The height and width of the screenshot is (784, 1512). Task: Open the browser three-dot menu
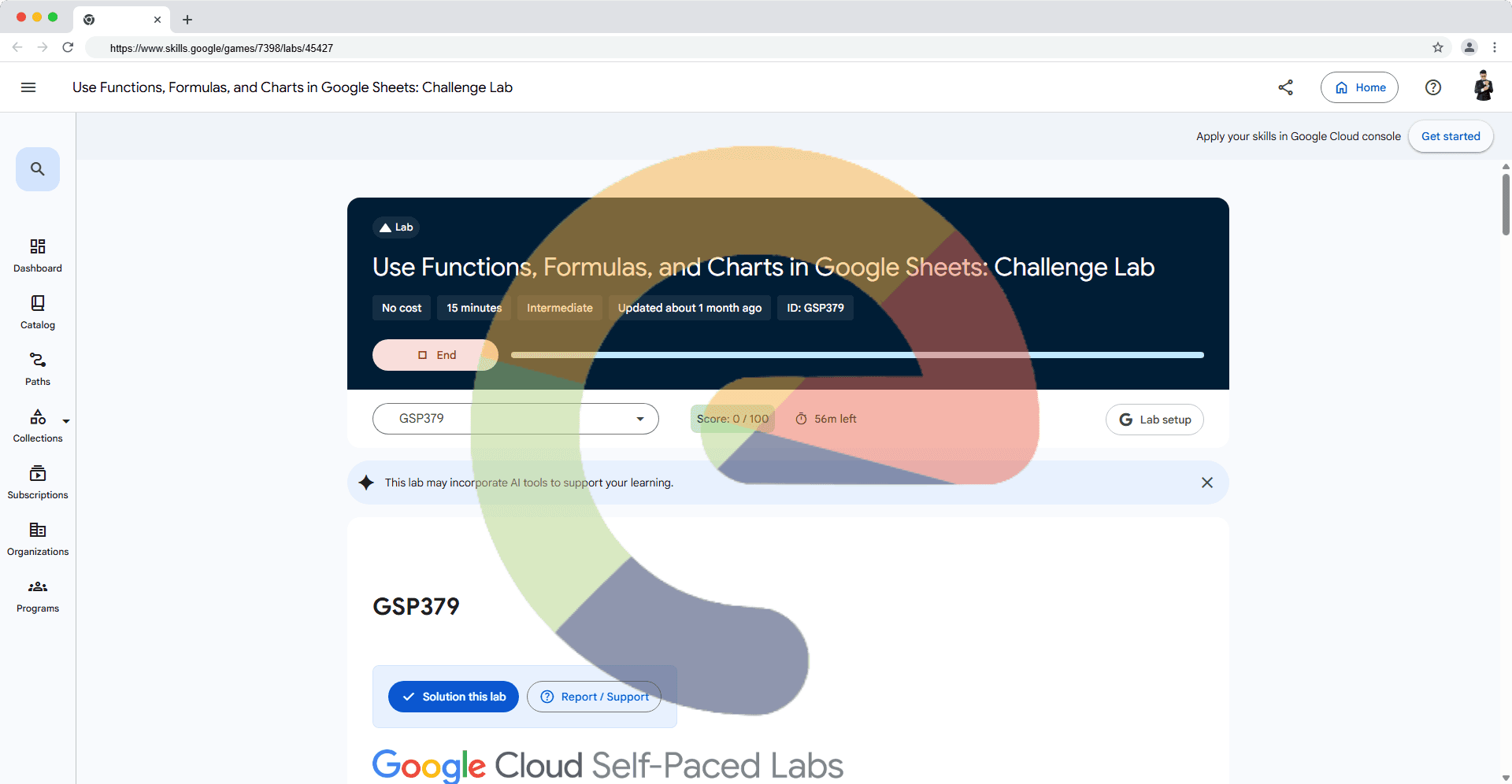pyautogui.click(x=1495, y=47)
